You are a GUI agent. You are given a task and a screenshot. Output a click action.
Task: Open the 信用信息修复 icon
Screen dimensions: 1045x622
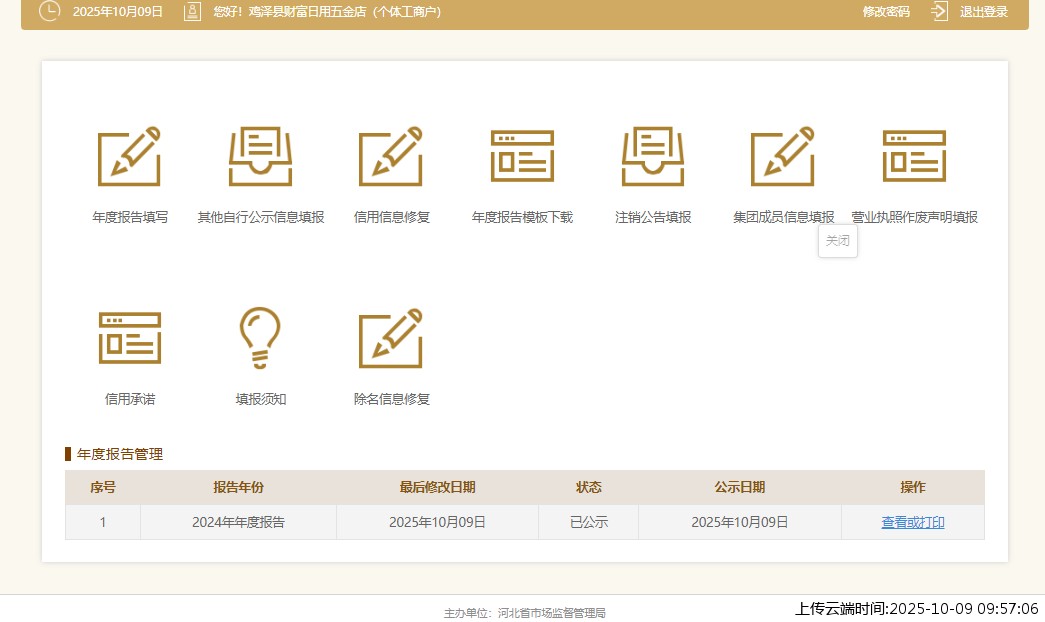[x=391, y=157]
